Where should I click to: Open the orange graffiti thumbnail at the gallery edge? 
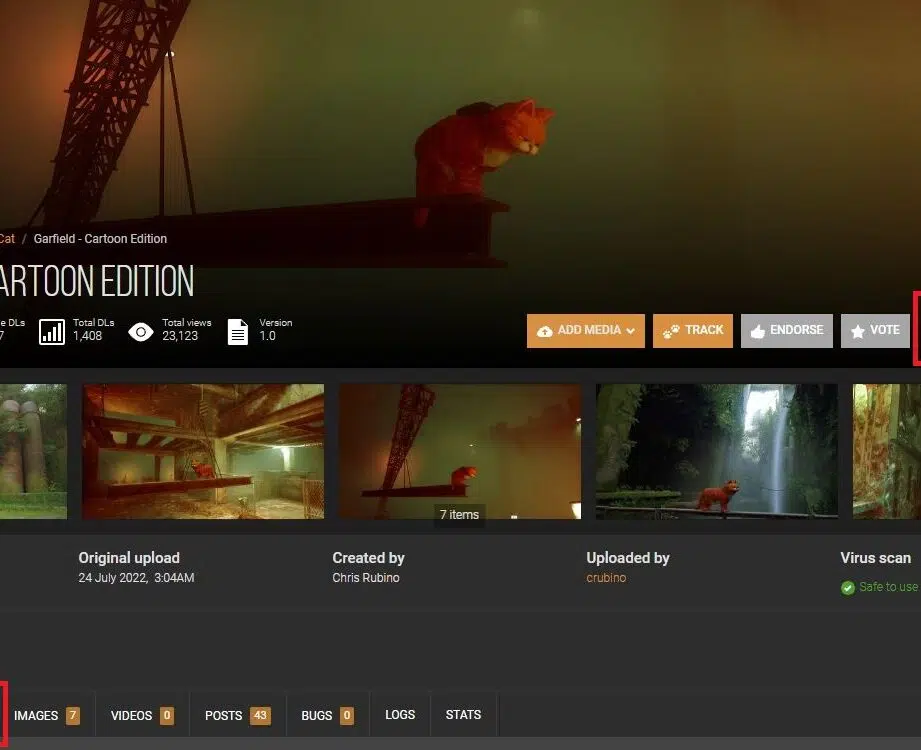(x=887, y=452)
